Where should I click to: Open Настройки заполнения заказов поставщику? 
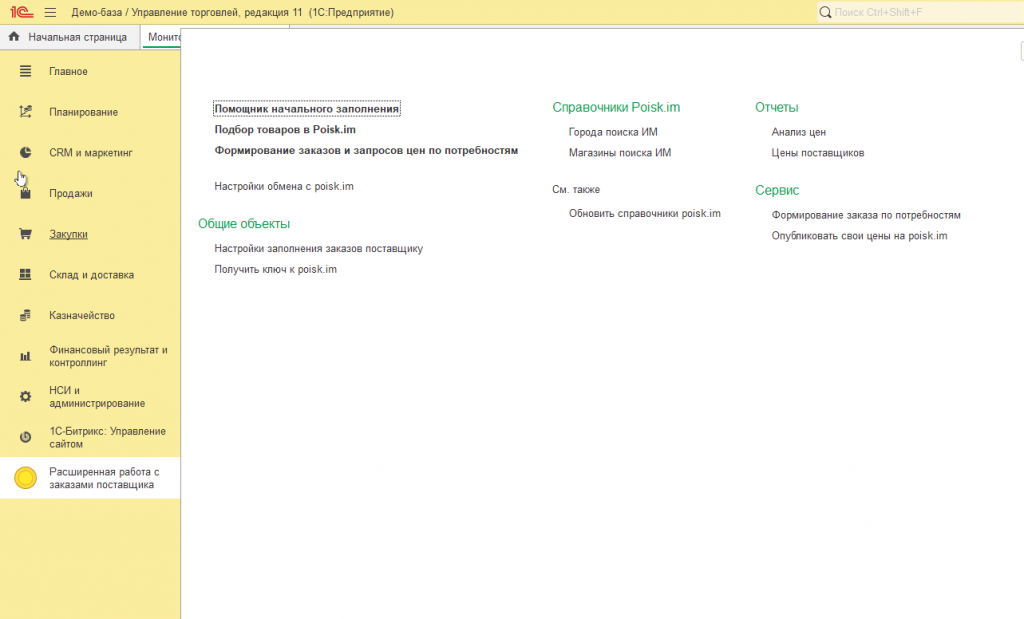pos(318,248)
